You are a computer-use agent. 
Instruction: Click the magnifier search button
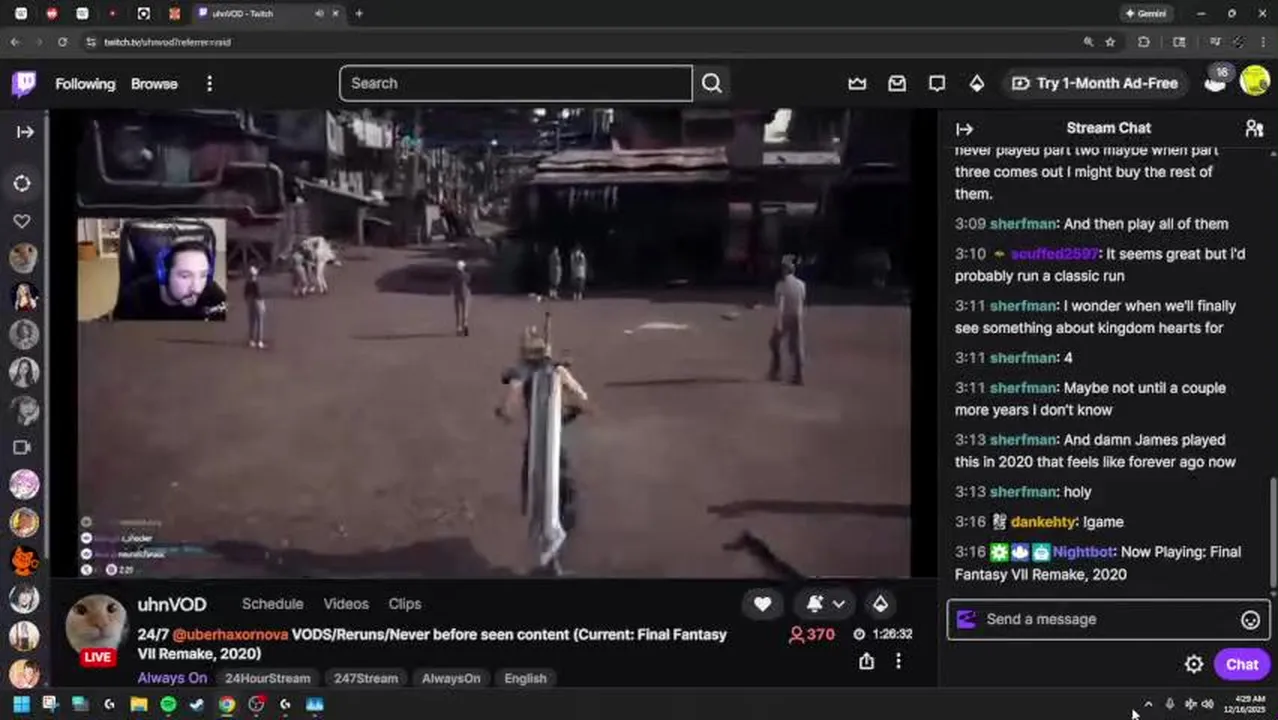[711, 83]
